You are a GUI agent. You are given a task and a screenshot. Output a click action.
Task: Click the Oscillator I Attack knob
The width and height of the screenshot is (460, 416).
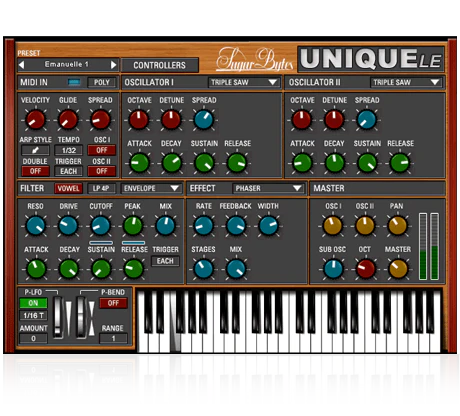click(139, 163)
